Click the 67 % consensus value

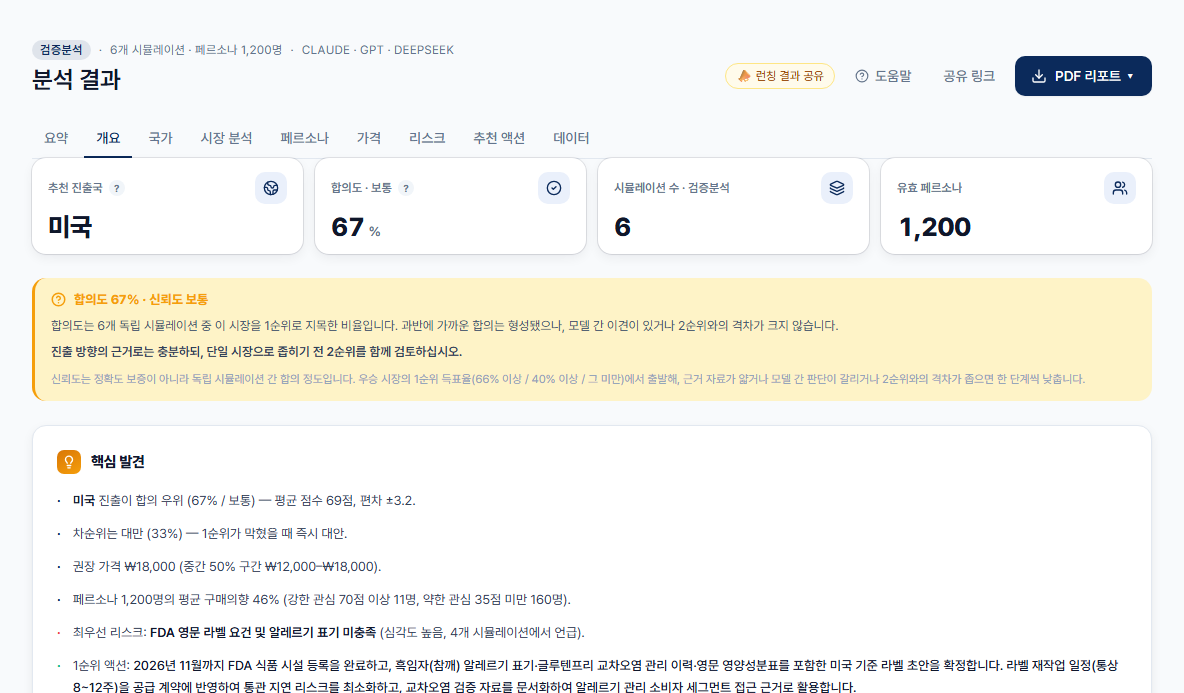(x=356, y=227)
